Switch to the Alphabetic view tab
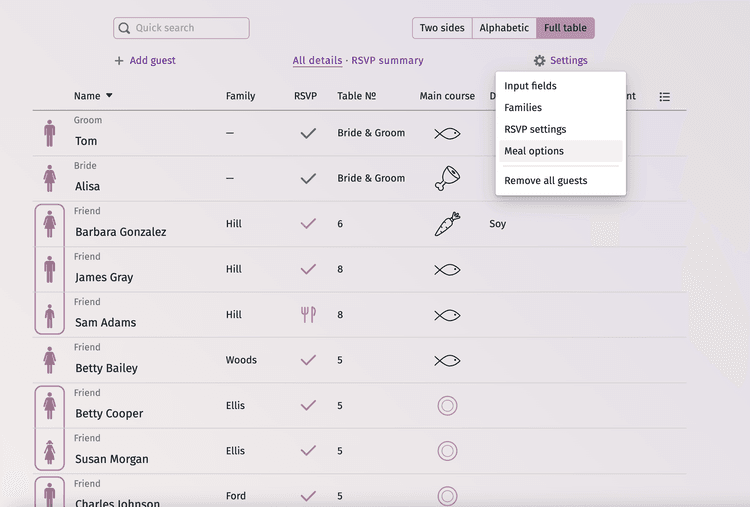Viewport: 750px width, 507px height. point(504,28)
